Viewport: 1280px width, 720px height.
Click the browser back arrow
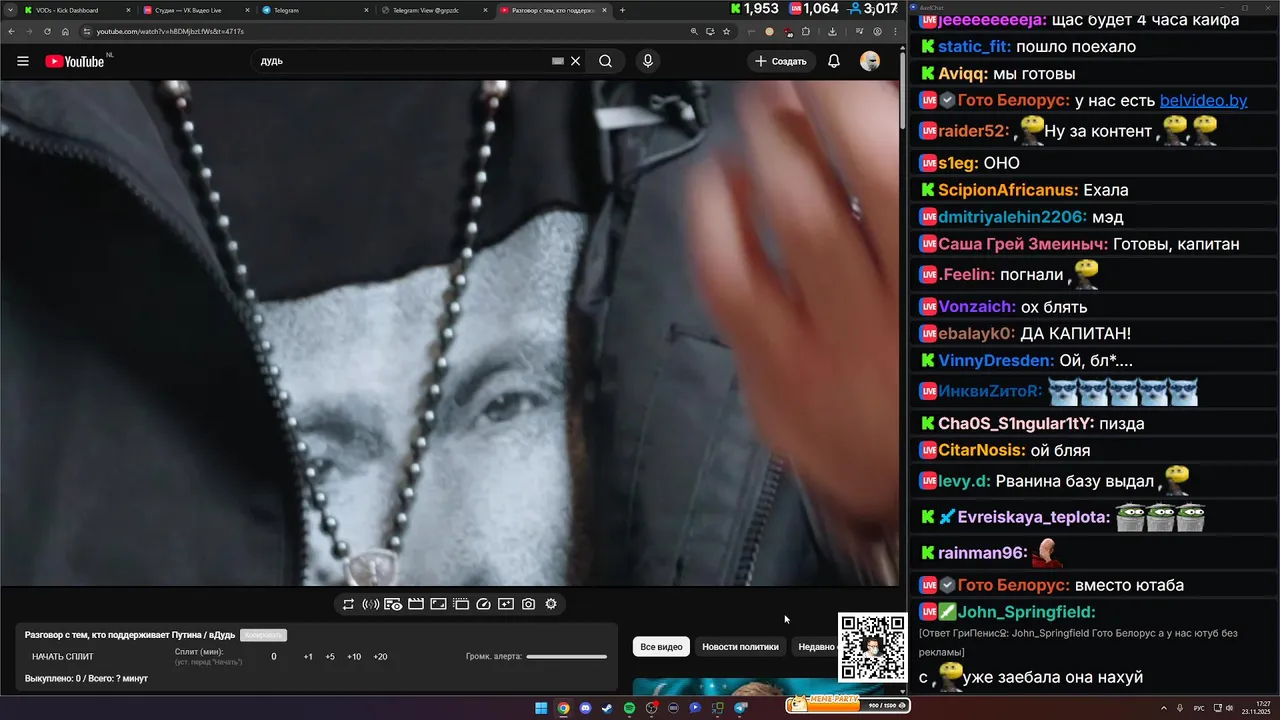[10, 31]
